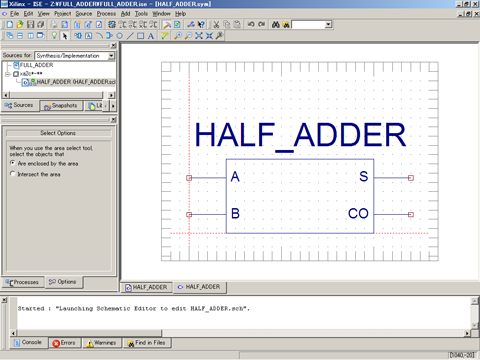Open the Process menu

click(106, 14)
